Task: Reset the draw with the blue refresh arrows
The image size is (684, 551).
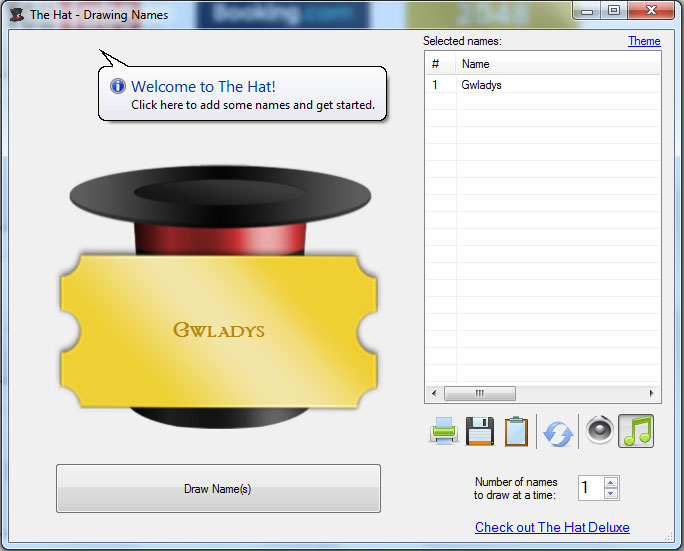Action: click(x=557, y=434)
